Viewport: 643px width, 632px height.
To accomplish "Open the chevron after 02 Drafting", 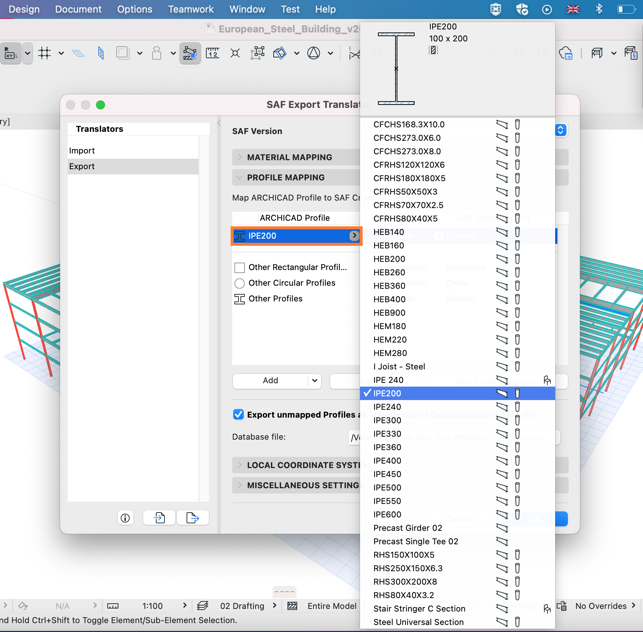I will [x=275, y=605].
